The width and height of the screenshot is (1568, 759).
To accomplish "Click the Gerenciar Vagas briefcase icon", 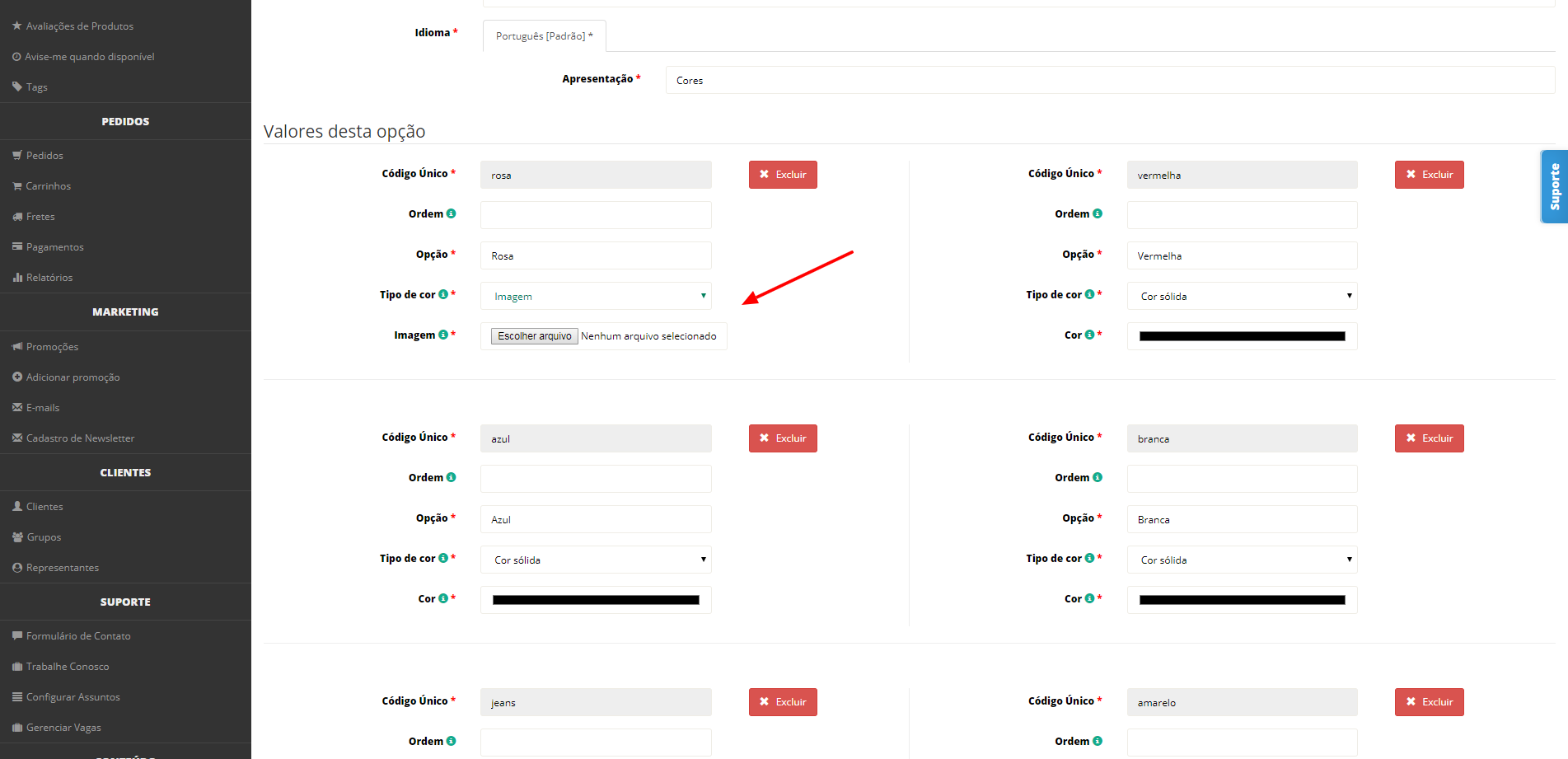I will [x=17, y=727].
